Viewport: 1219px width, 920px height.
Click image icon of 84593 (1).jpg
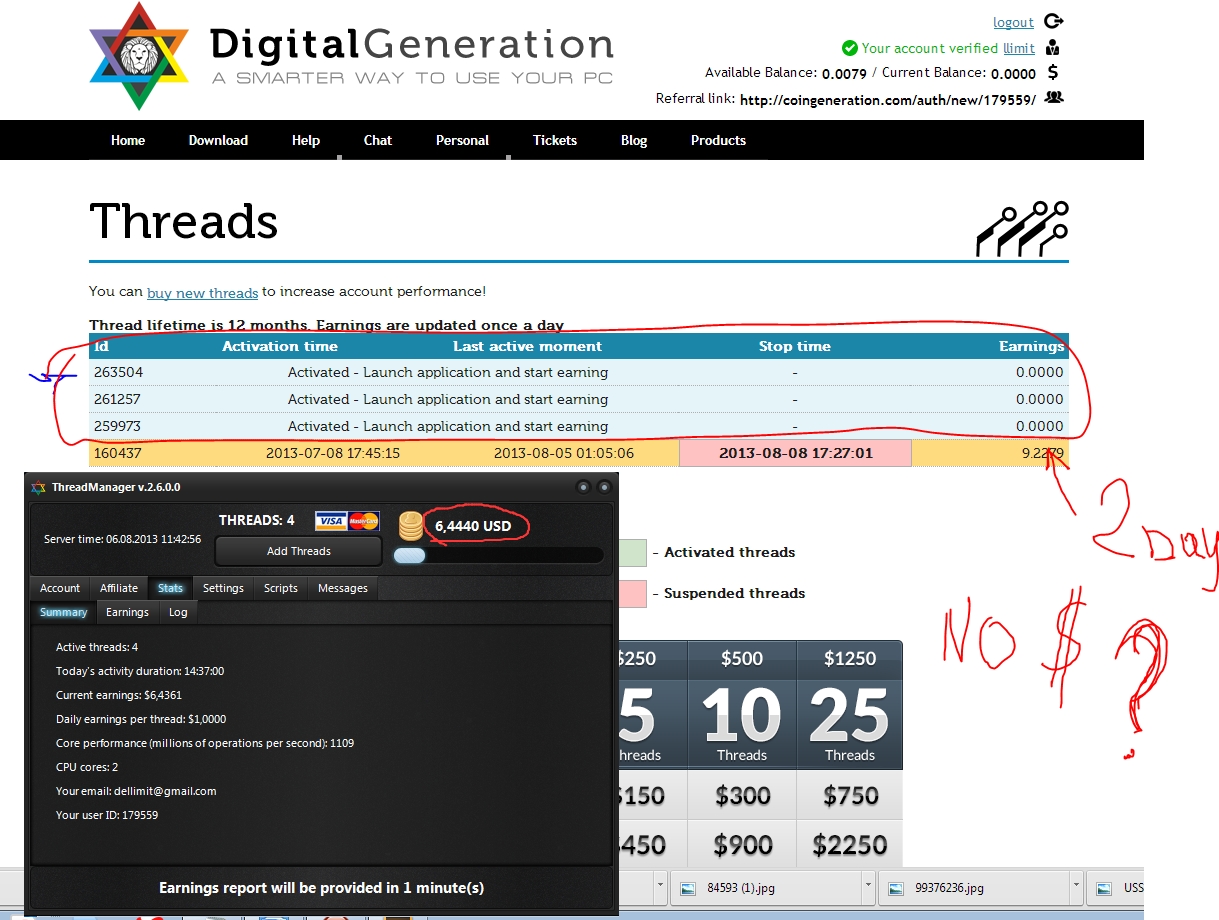point(687,887)
